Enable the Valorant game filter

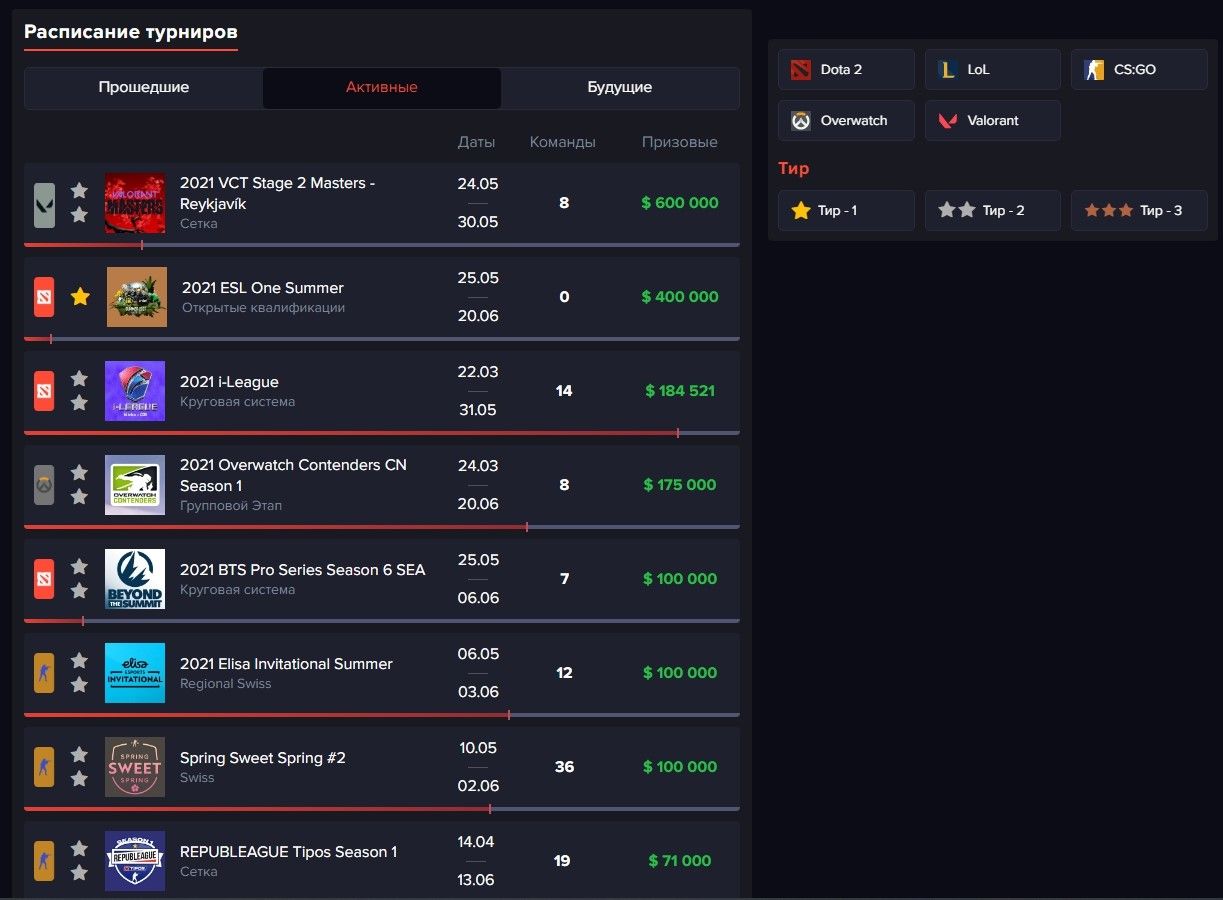click(x=992, y=120)
